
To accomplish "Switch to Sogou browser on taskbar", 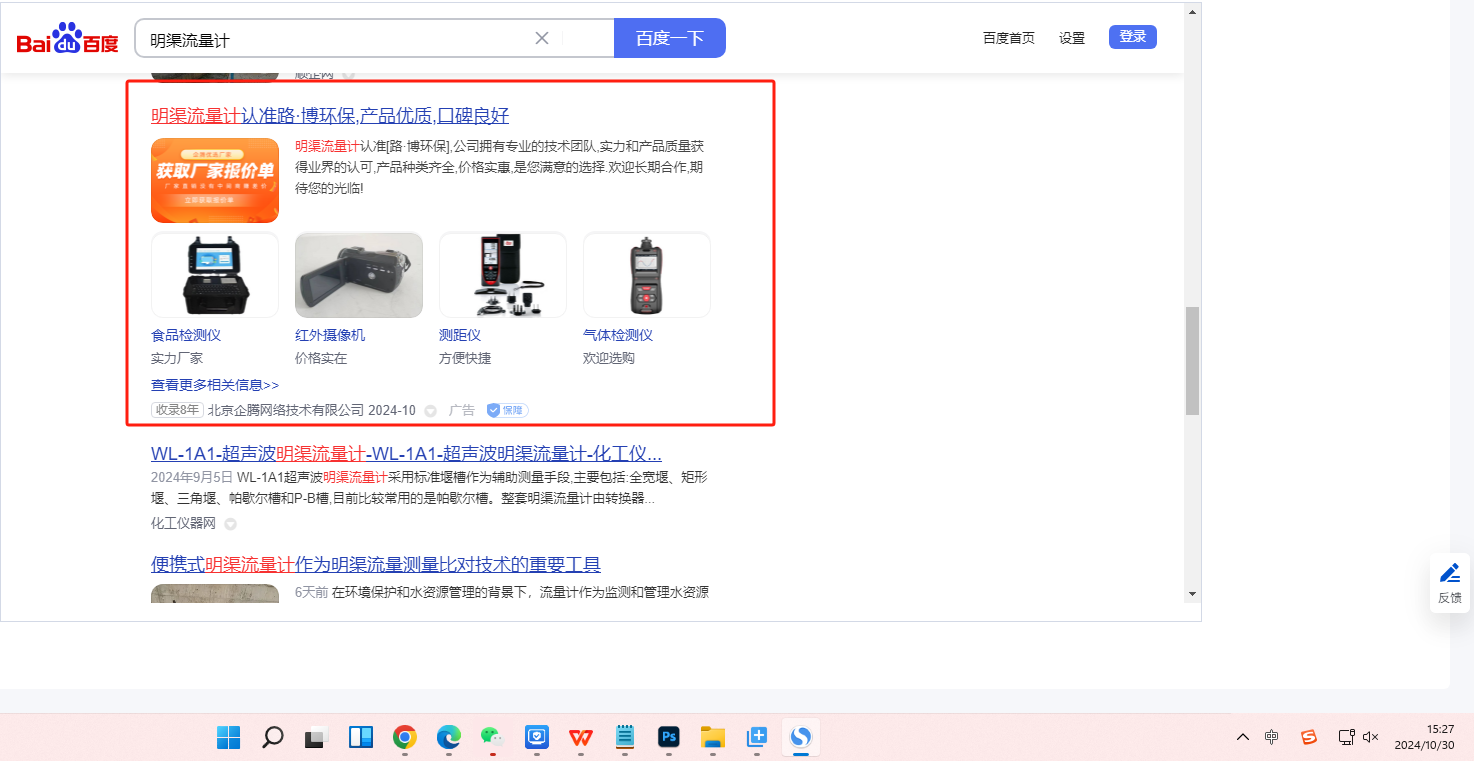I will pyautogui.click(x=800, y=738).
